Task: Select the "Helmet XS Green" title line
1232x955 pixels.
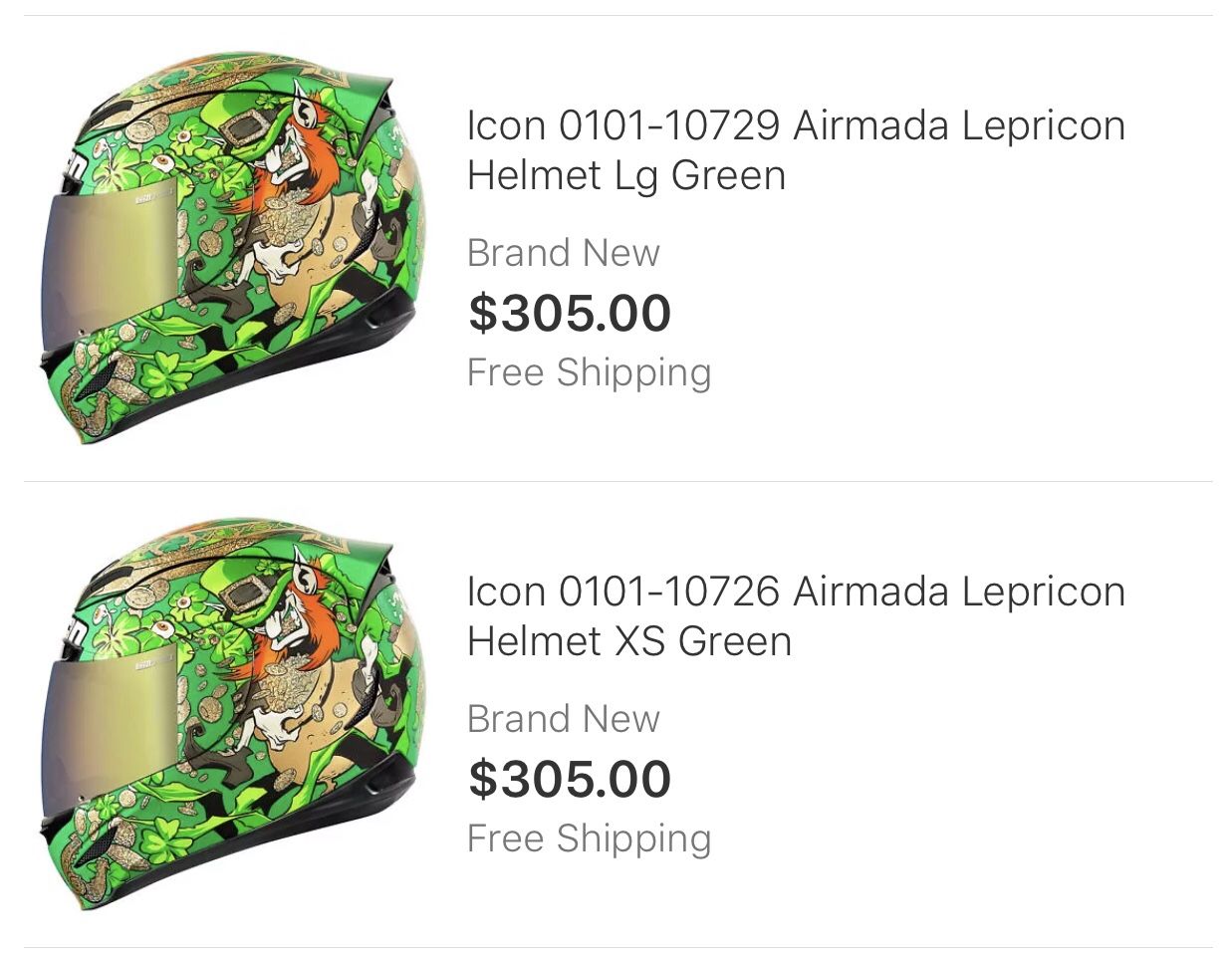Action: 629,641
